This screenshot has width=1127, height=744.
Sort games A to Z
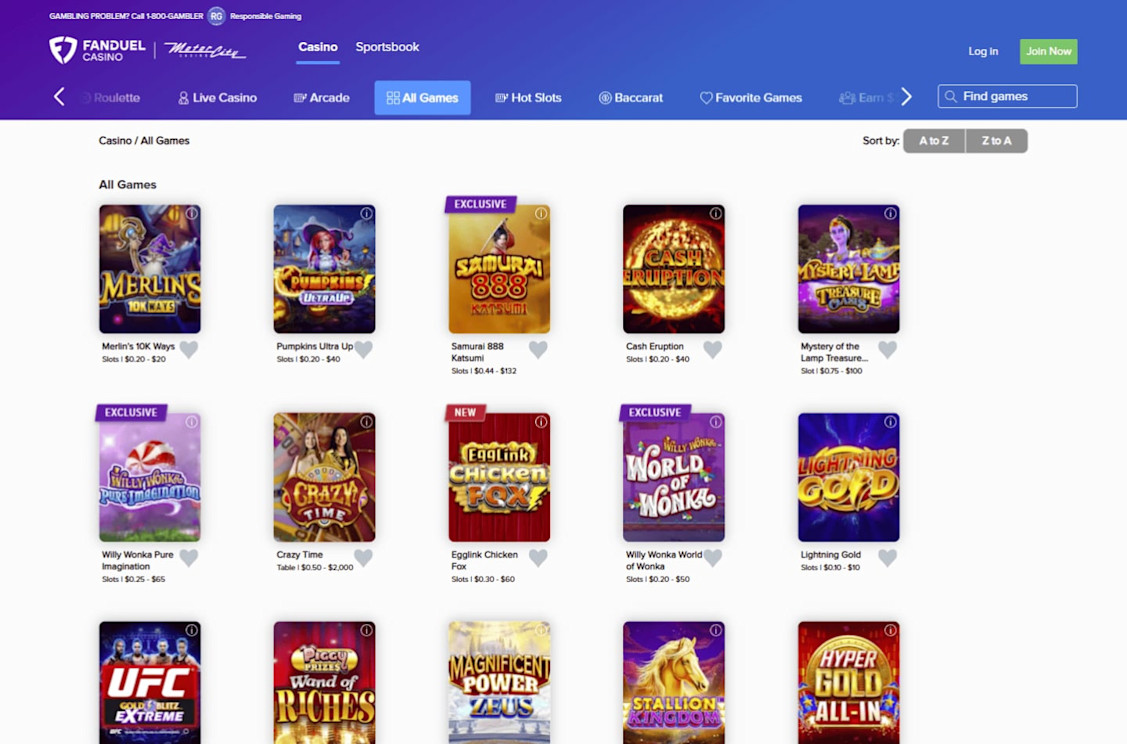pos(934,141)
